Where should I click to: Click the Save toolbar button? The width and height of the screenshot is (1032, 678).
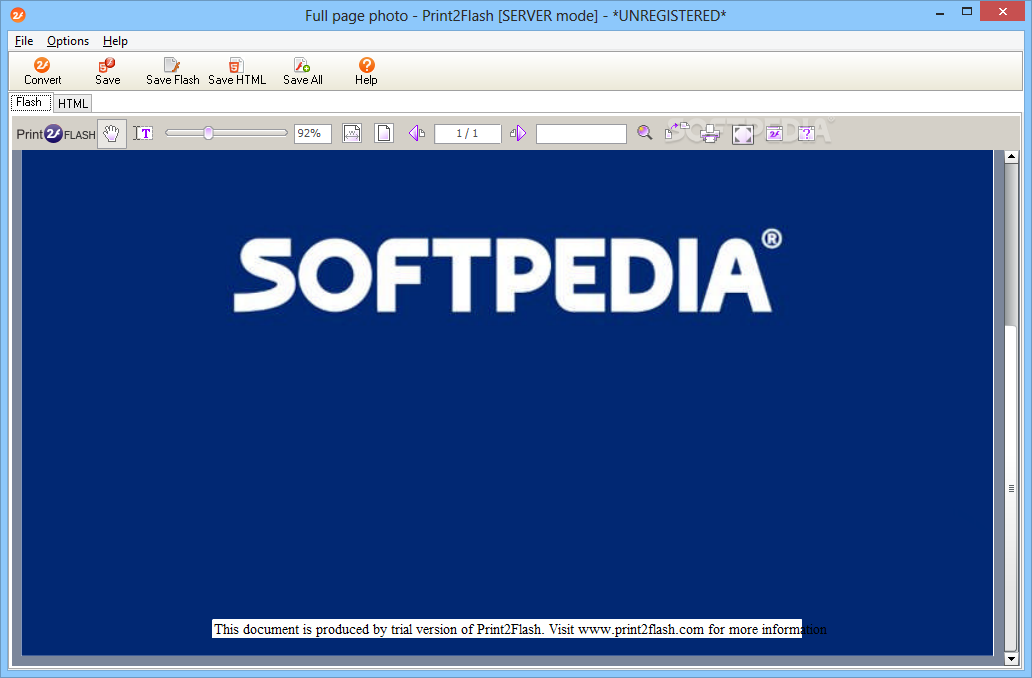coord(107,71)
